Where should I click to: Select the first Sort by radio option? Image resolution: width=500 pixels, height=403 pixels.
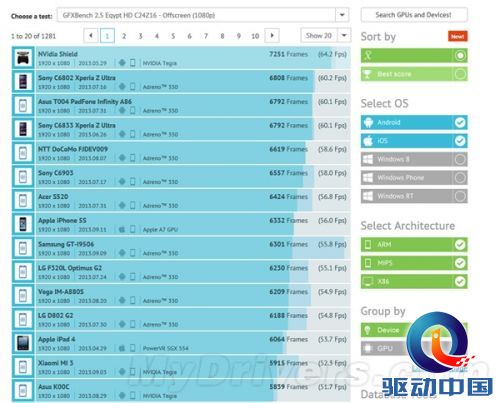(x=460, y=55)
